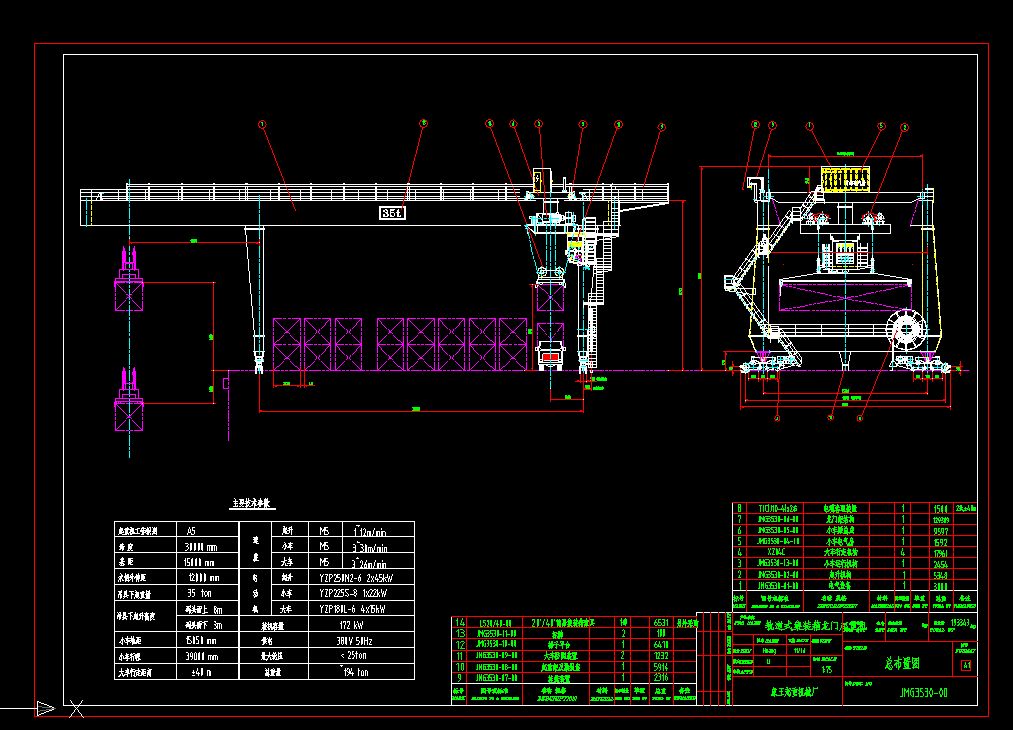This screenshot has height=730, width=1013.
Task: Click the weight value '2454' in upper parts list
Action: (941, 564)
